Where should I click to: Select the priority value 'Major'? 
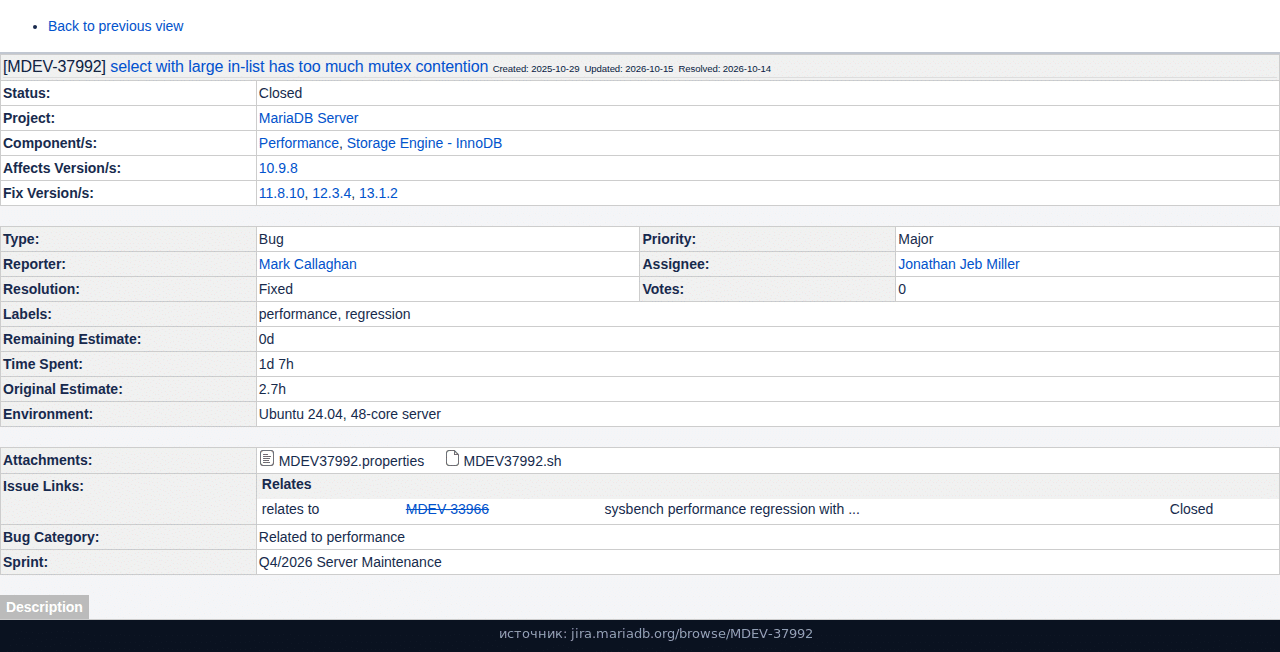tap(915, 239)
